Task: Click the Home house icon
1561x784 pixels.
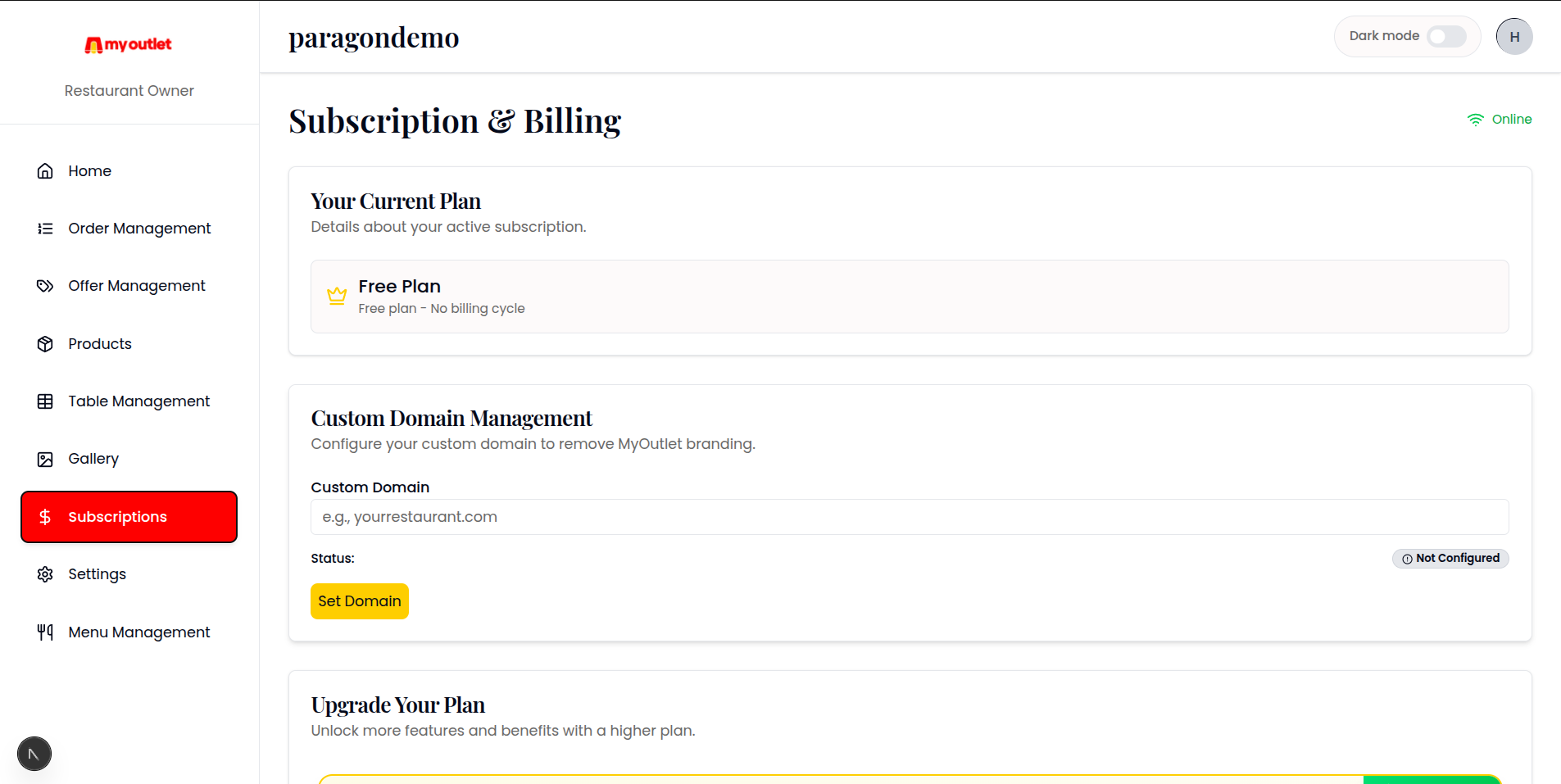Action: coord(45,171)
